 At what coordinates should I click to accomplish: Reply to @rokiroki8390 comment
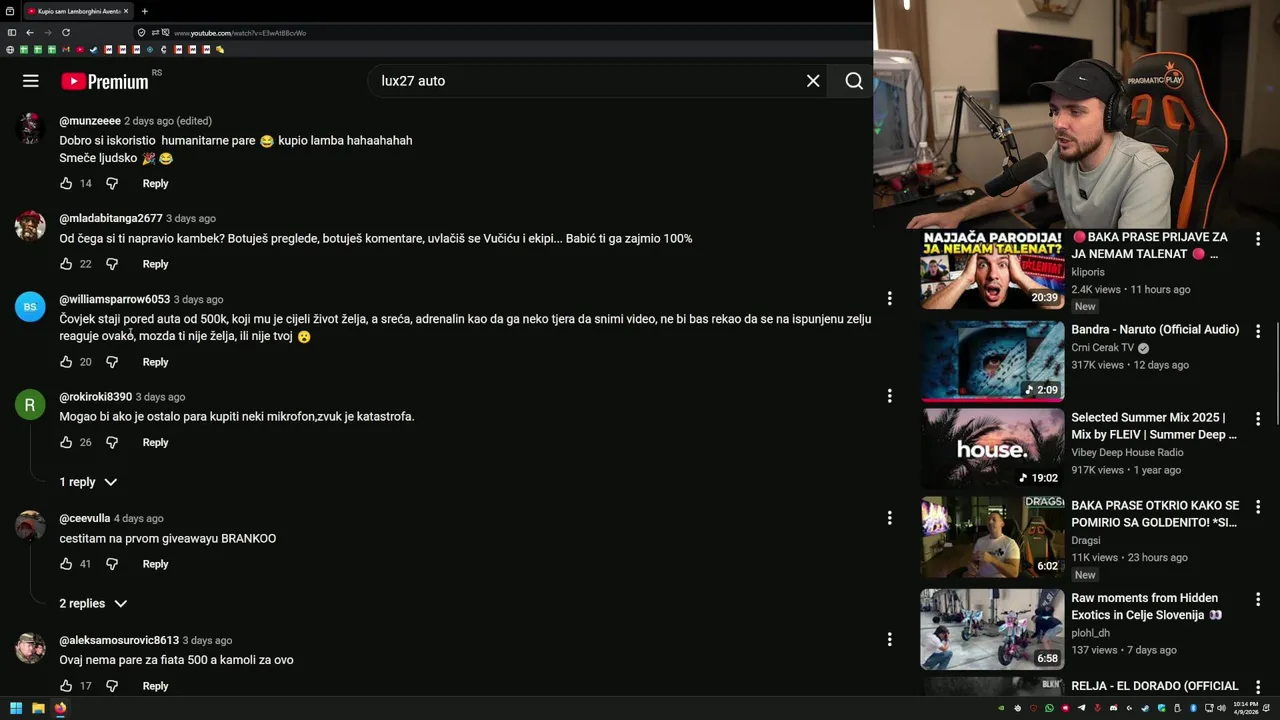(155, 442)
